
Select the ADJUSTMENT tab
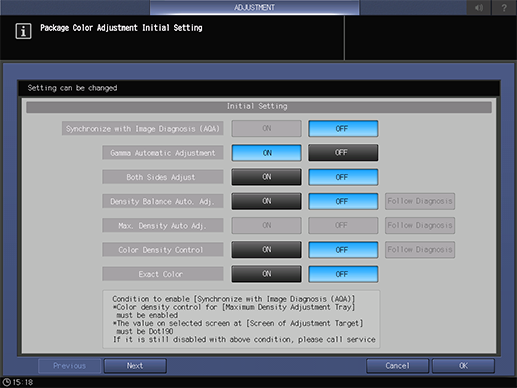coord(254,7)
